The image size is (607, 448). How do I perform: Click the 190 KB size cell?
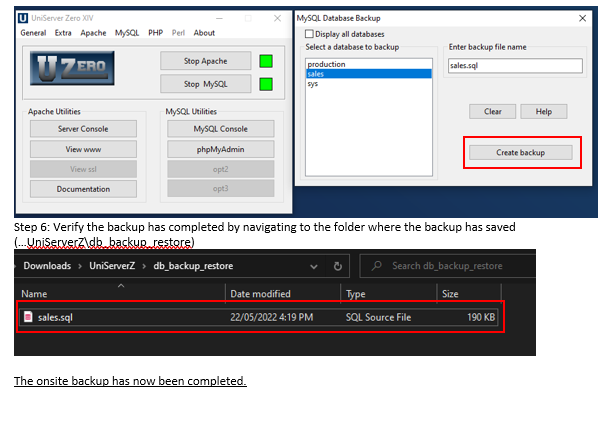click(x=481, y=317)
